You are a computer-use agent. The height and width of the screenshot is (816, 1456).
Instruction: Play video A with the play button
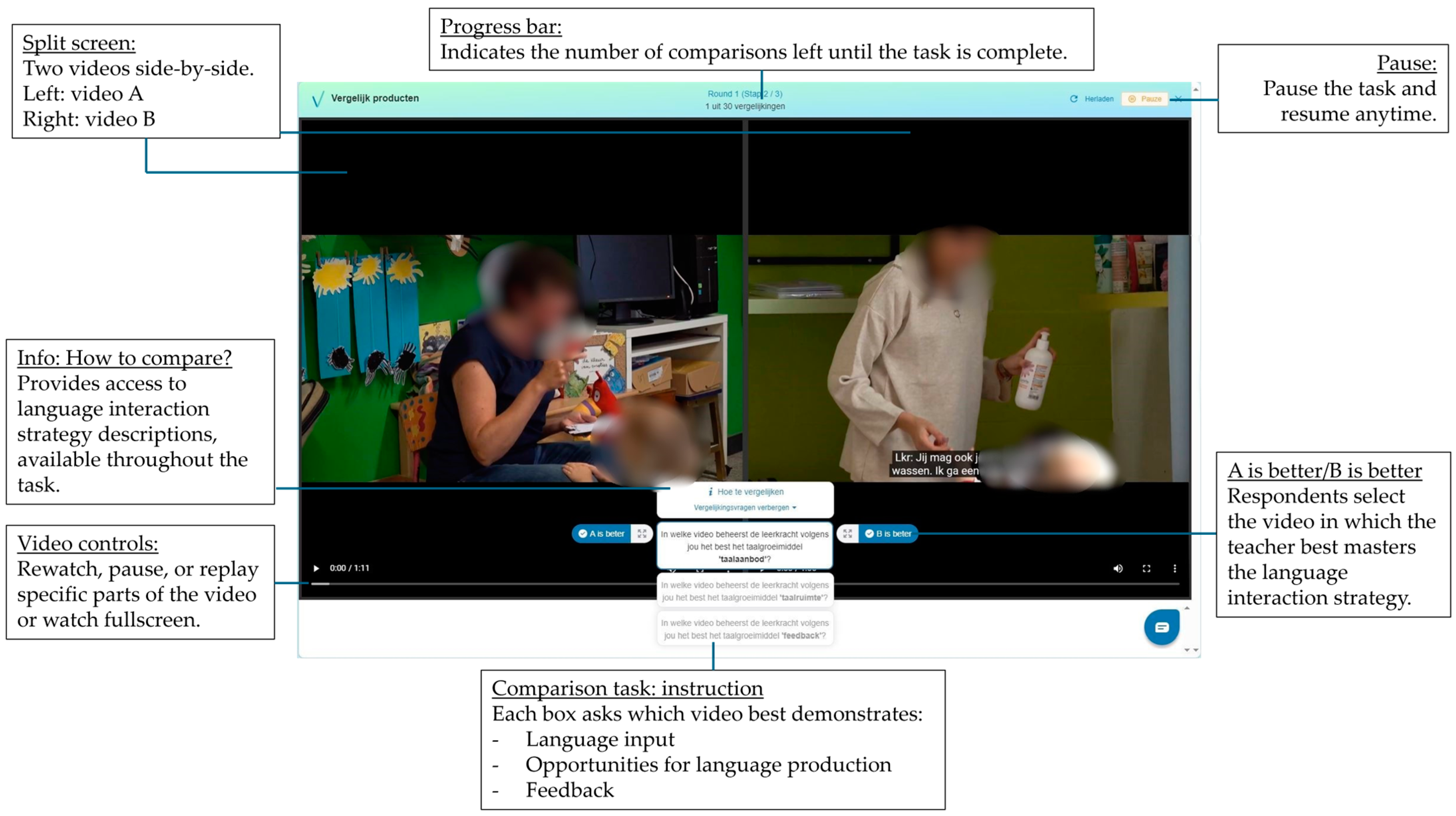tap(317, 568)
